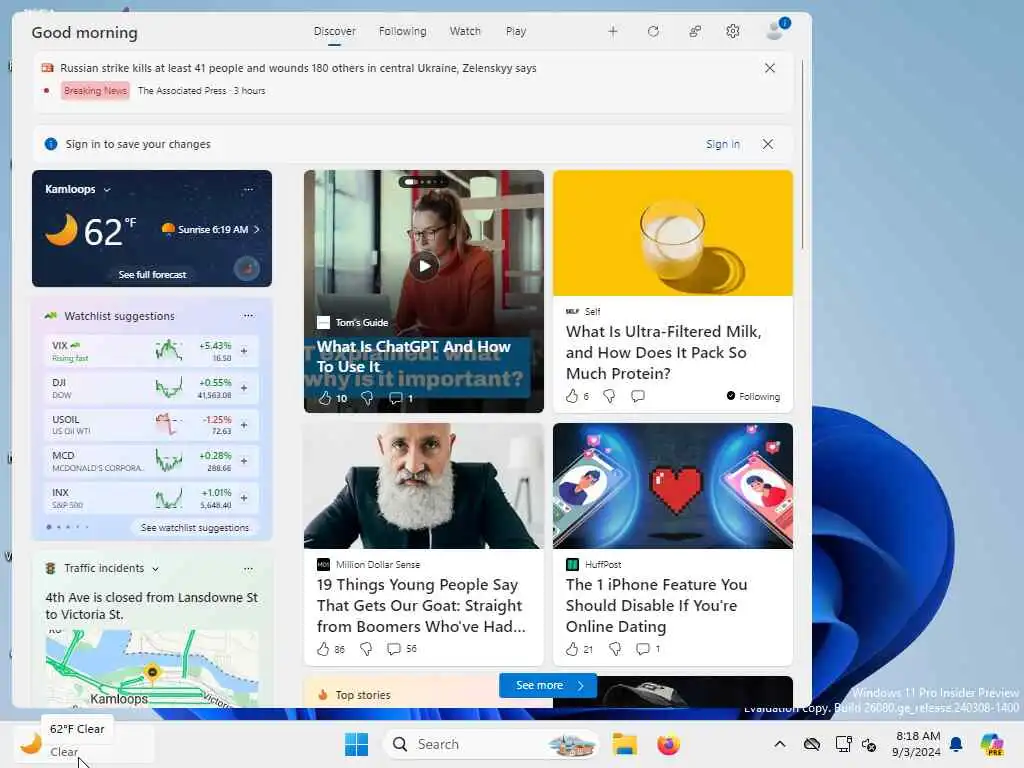This screenshot has height=768, width=1024.
Task: Launch File Explorer from taskbar
Action: (624, 744)
